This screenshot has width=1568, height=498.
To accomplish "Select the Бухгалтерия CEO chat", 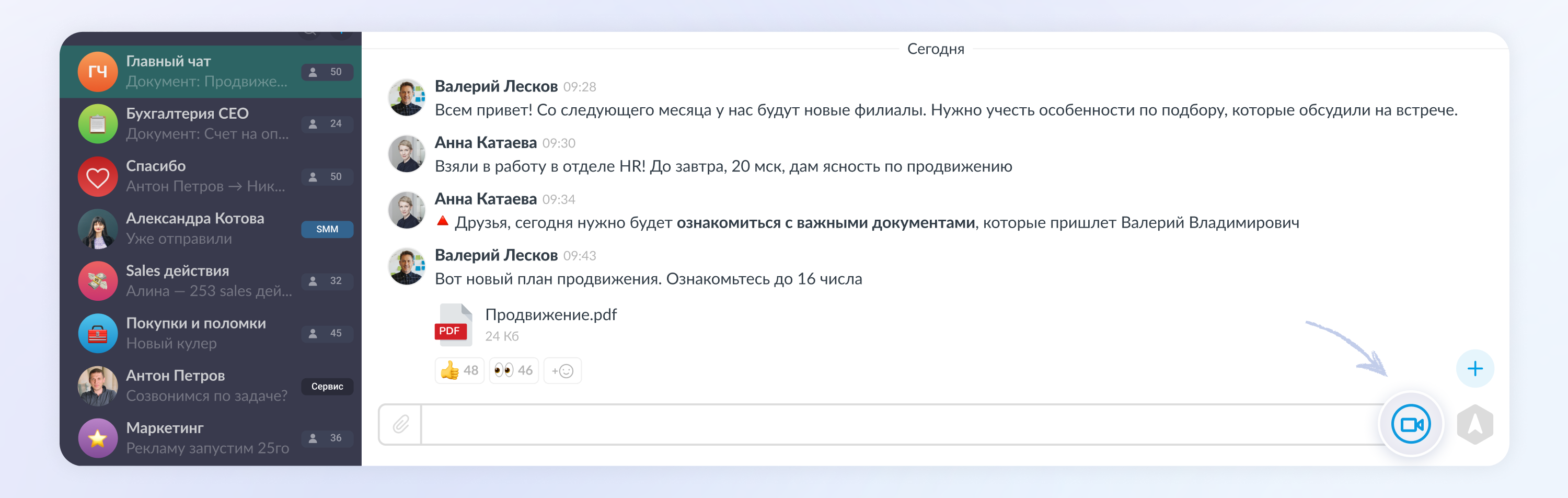I will (x=207, y=124).
